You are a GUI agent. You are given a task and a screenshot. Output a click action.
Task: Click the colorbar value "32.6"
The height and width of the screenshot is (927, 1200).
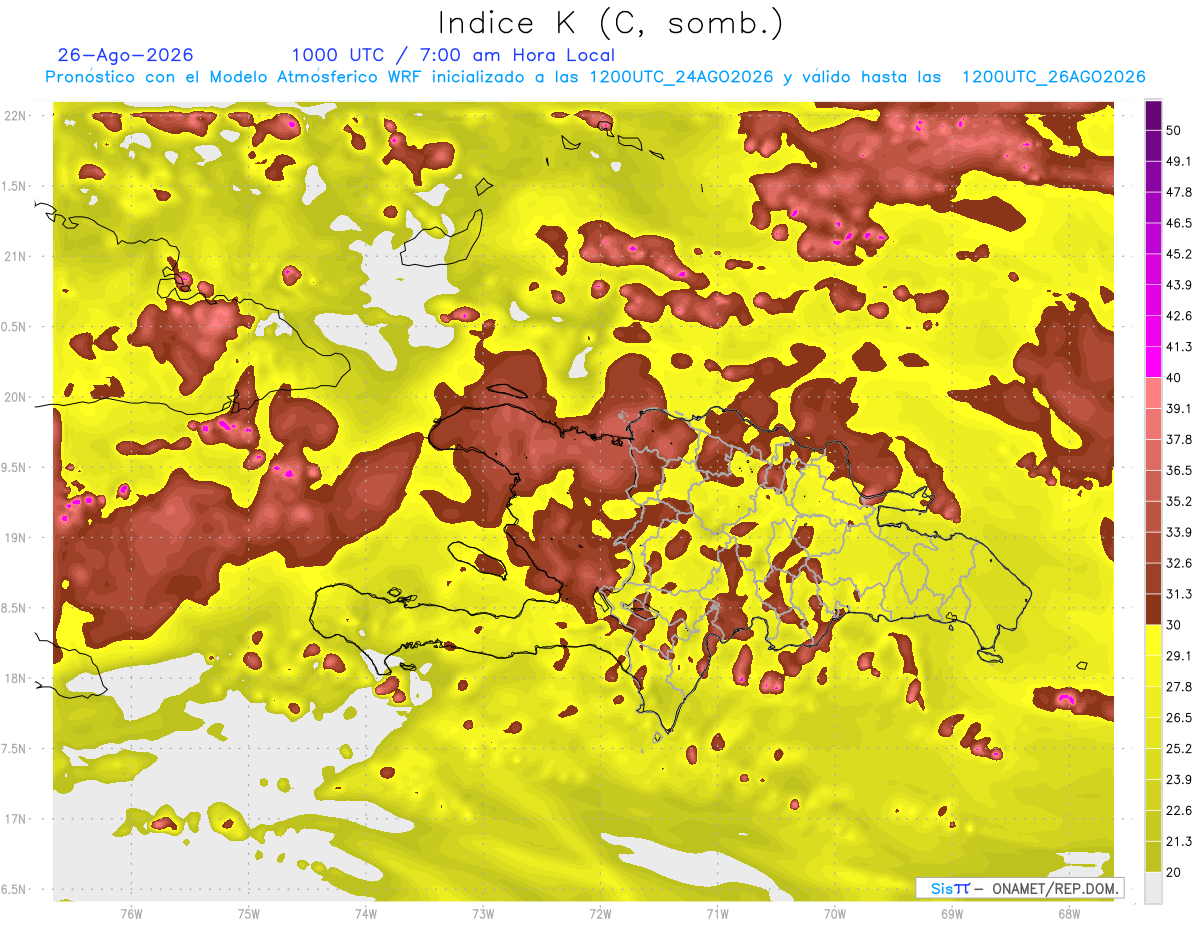[1179, 563]
